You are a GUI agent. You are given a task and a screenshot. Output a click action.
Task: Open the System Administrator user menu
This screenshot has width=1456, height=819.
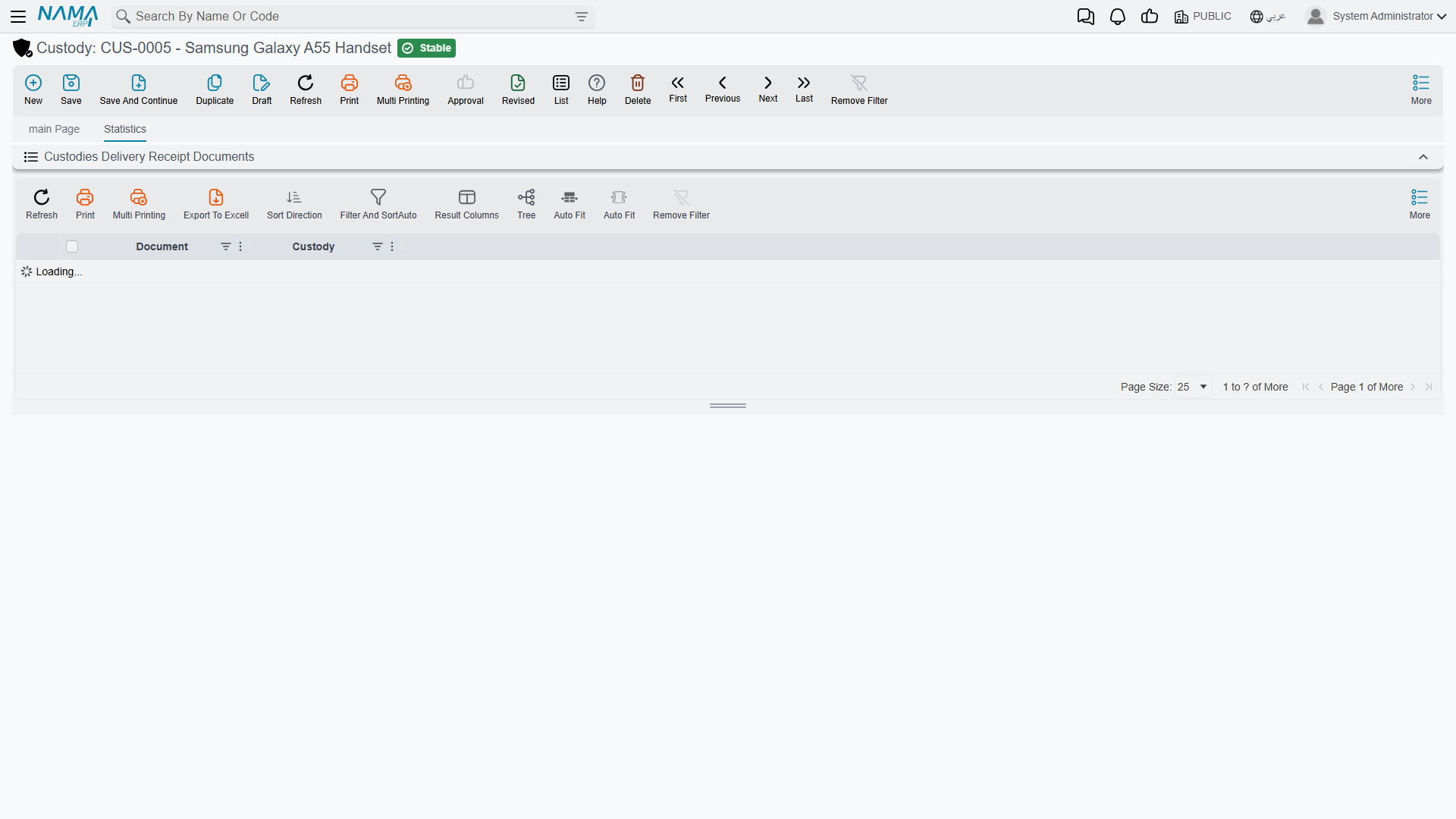coord(1376,16)
